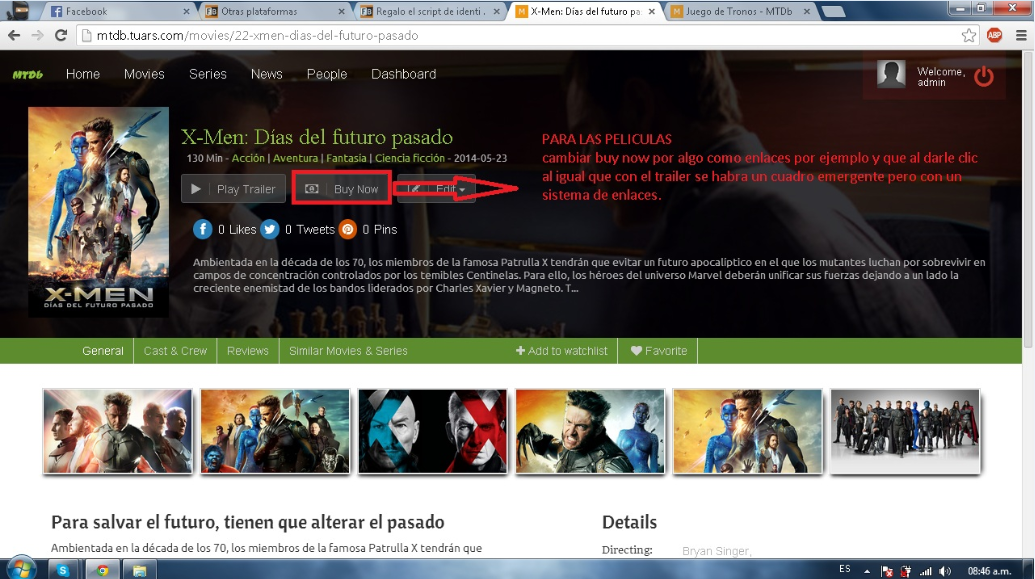The height and width of the screenshot is (579, 1035).
Task: Open the News navigation link
Action: [x=266, y=74]
